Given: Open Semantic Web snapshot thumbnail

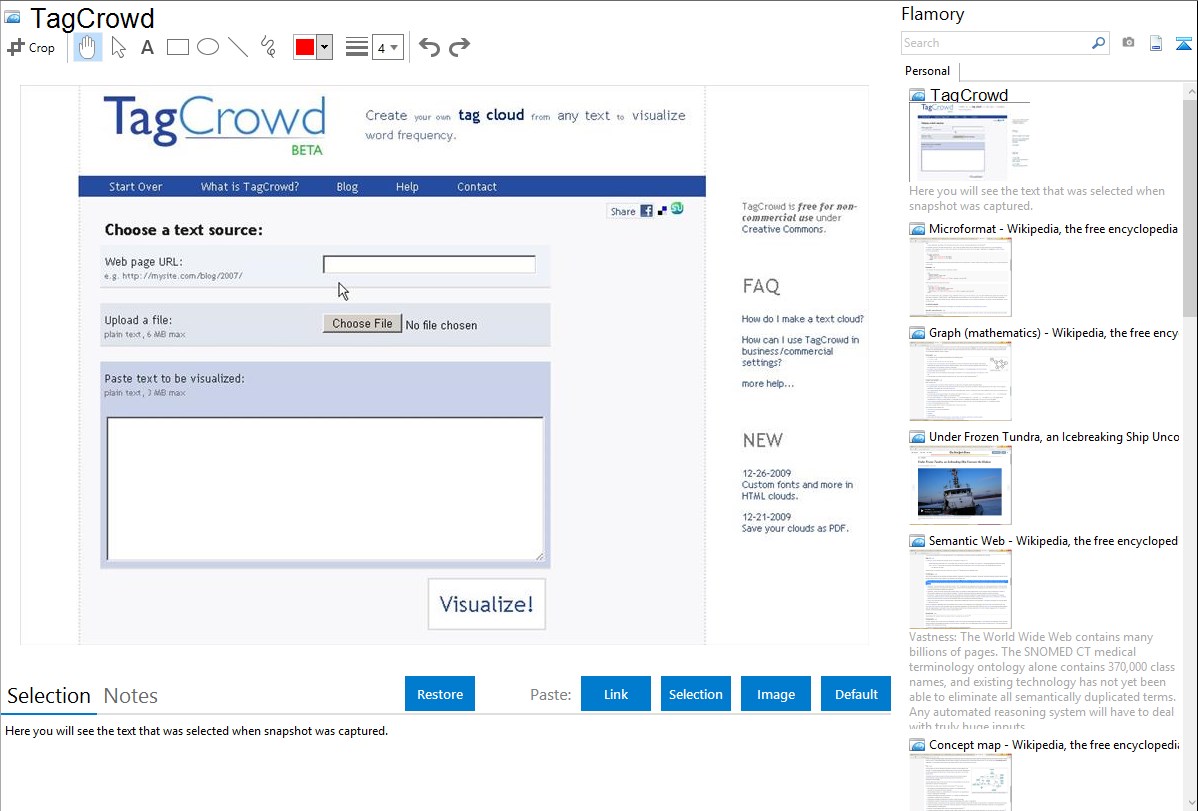Looking at the screenshot, I should (x=960, y=589).
